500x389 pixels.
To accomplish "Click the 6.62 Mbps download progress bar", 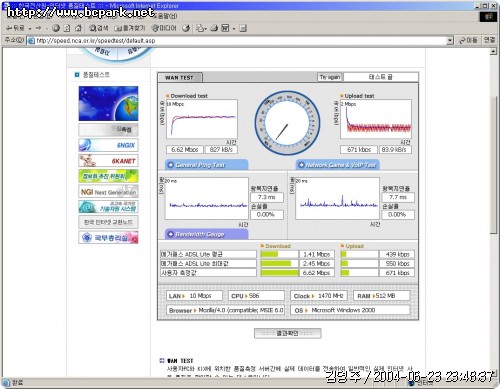I will point(279,273).
